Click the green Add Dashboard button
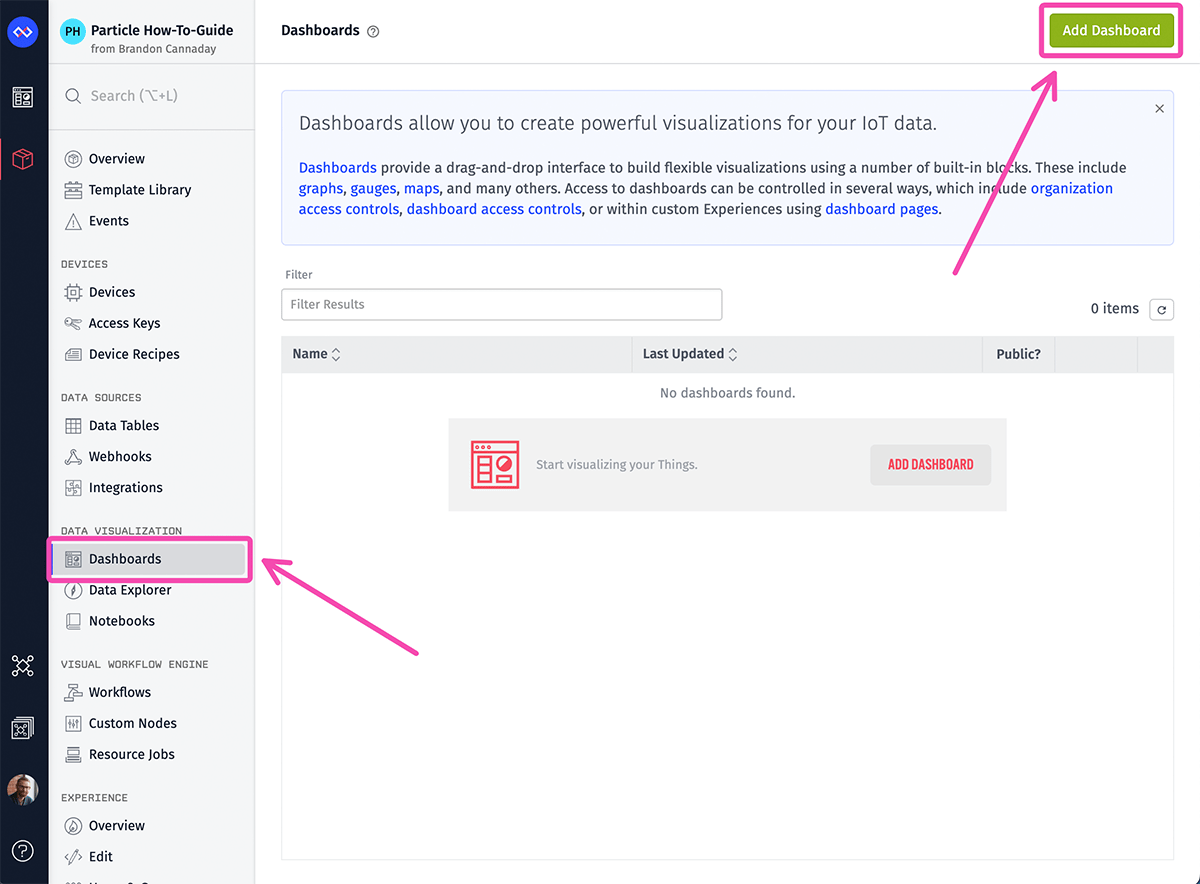Image resolution: width=1200 pixels, height=884 pixels. click(x=1111, y=31)
